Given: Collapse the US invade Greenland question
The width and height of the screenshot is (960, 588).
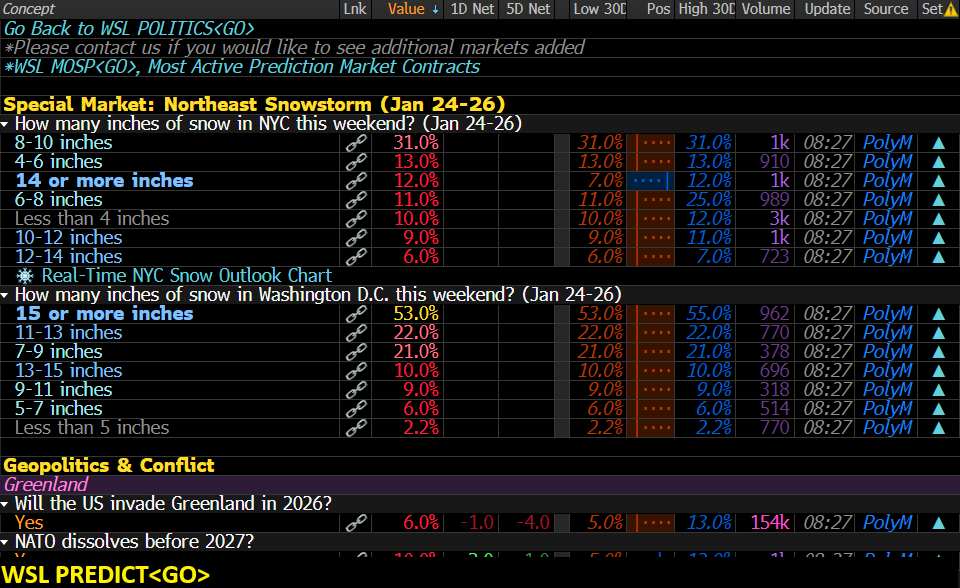Looking at the screenshot, I should point(5,505).
